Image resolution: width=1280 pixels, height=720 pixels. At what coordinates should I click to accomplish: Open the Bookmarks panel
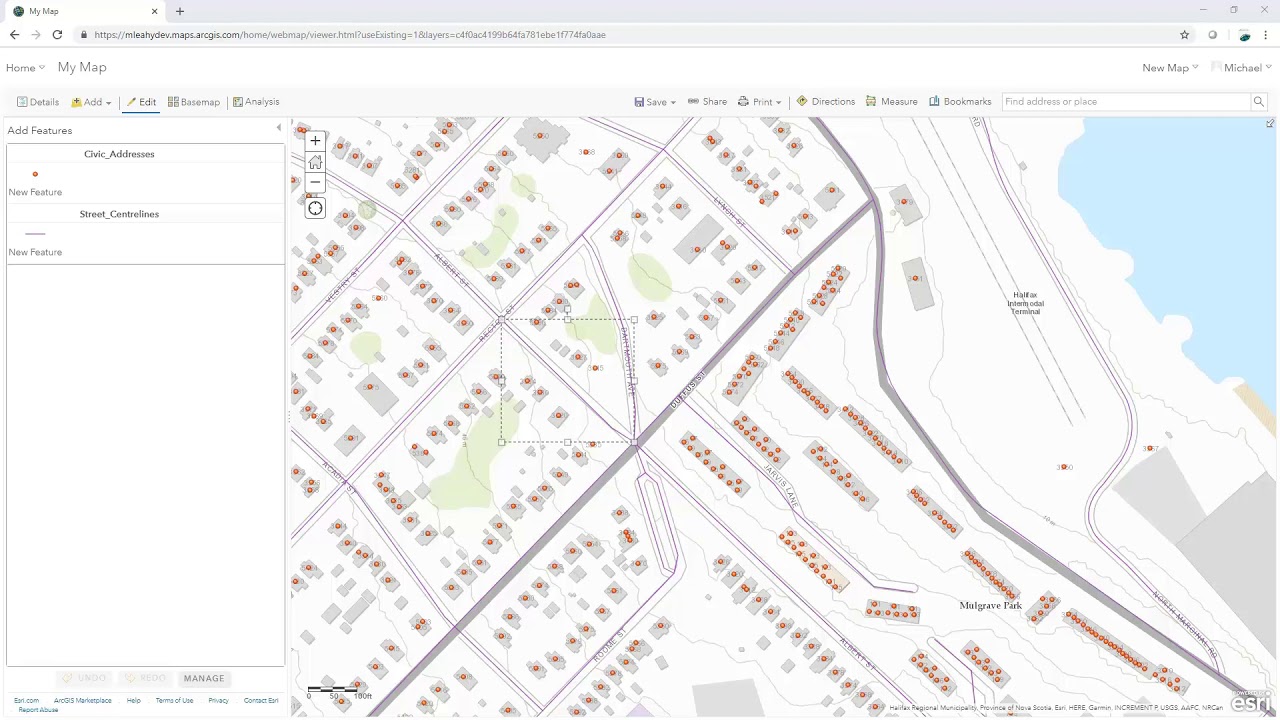coord(960,102)
